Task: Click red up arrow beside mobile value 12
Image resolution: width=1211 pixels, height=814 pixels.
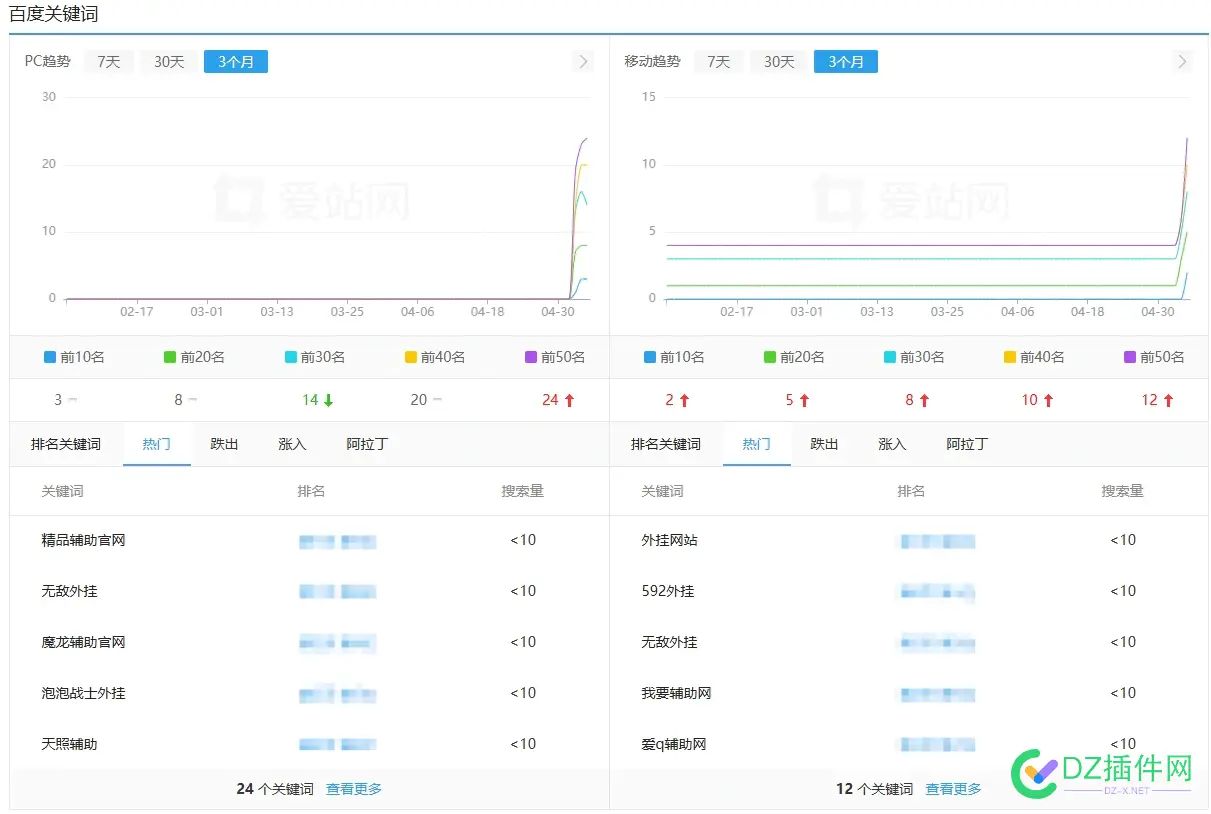Action: pyautogui.click(x=1168, y=400)
